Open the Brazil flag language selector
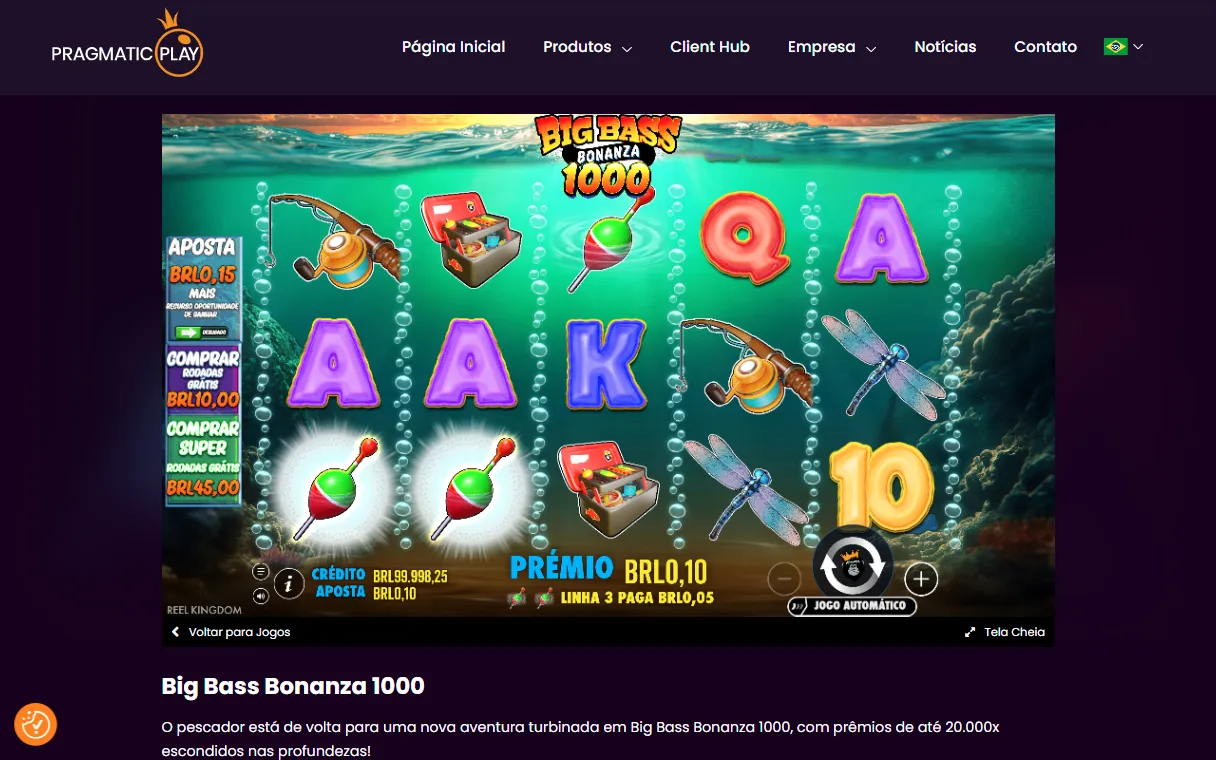This screenshot has height=760, width=1216. click(x=1123, y=47)
